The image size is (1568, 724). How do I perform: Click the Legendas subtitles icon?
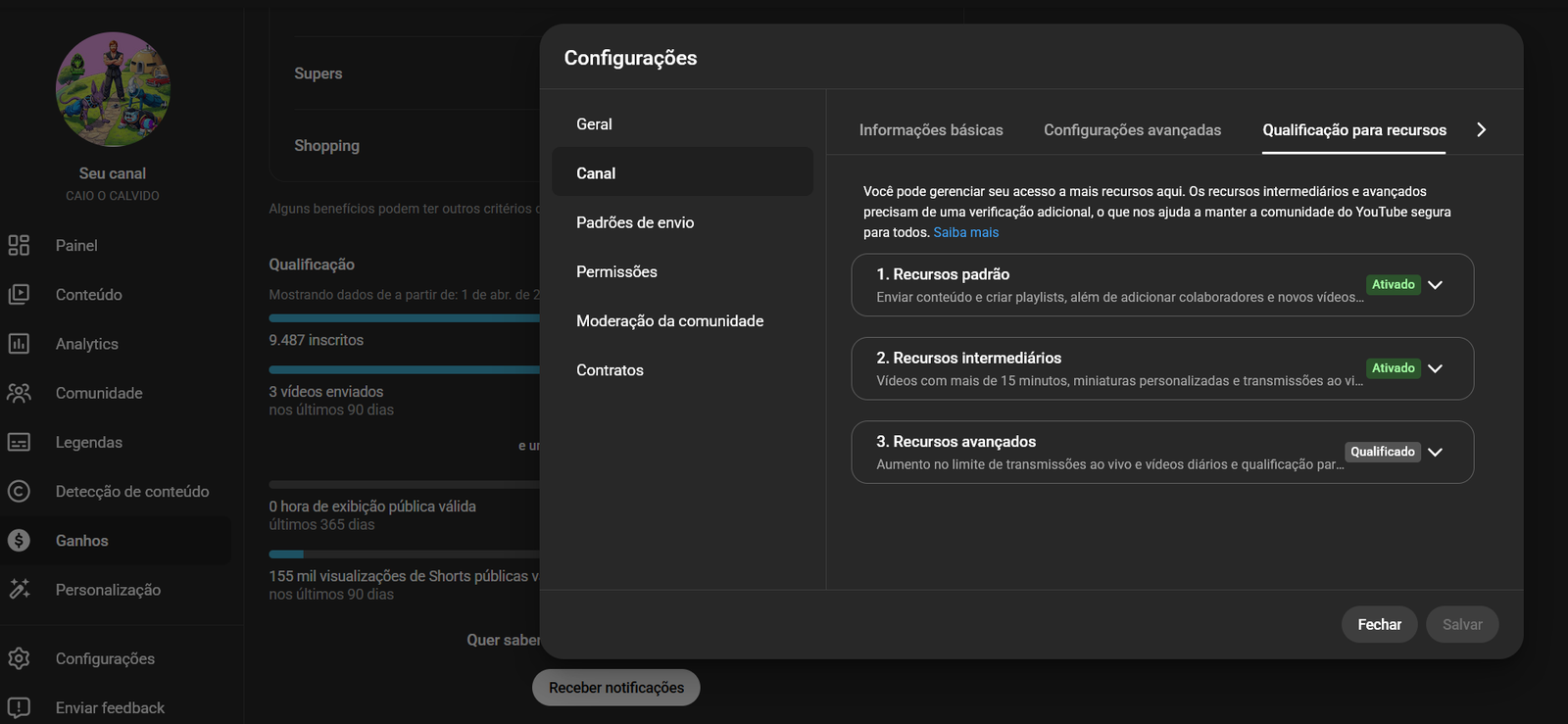pos(19,442)
